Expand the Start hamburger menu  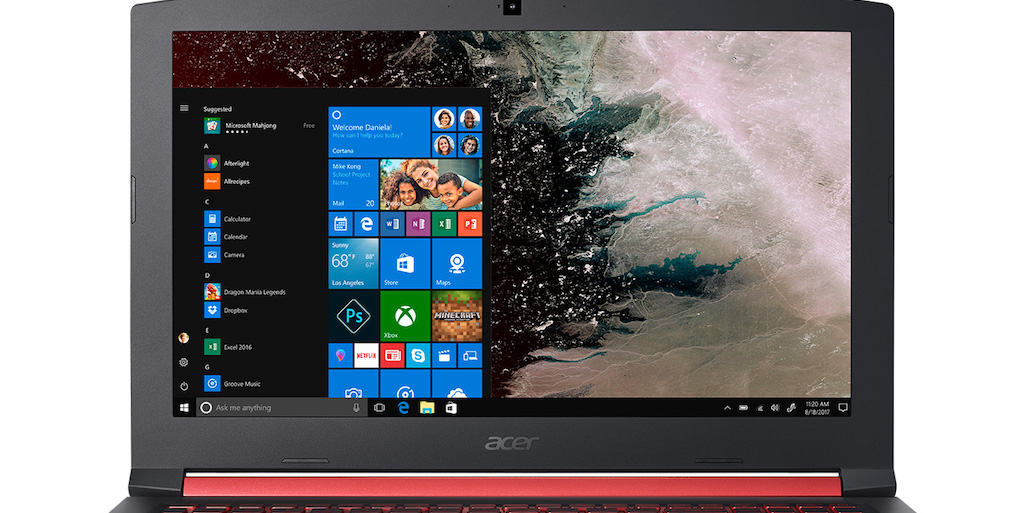click(184, 108)
